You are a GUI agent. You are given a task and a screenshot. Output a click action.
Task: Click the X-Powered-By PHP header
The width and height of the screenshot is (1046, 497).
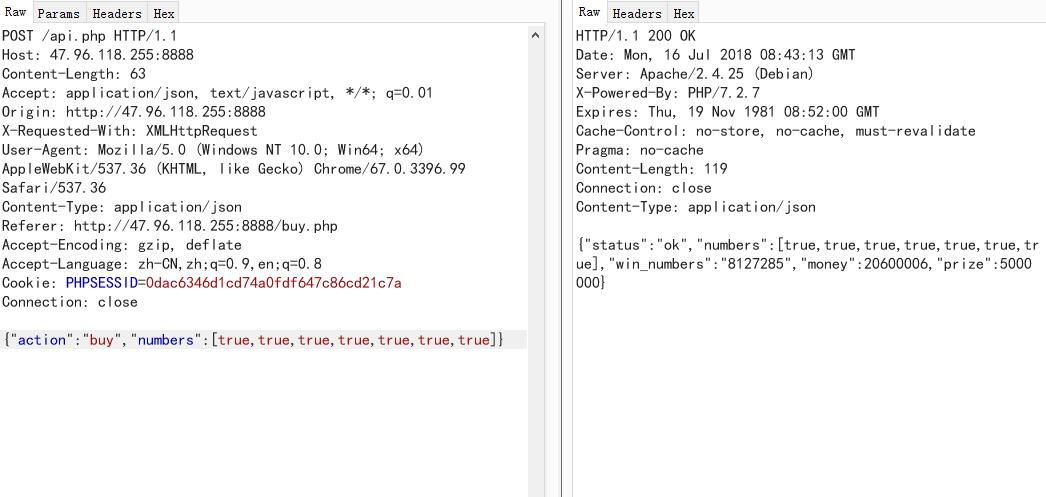667,93
